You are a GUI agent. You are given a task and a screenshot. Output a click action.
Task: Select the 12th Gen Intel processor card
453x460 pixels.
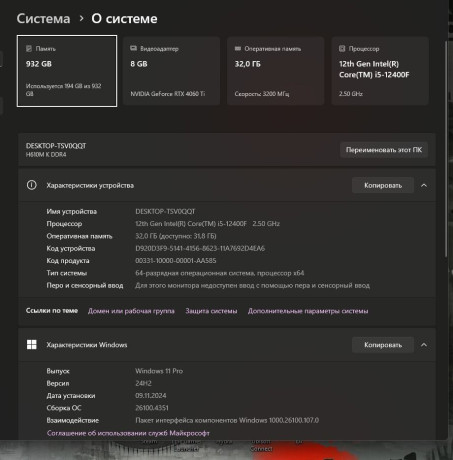tap(380, 71)
